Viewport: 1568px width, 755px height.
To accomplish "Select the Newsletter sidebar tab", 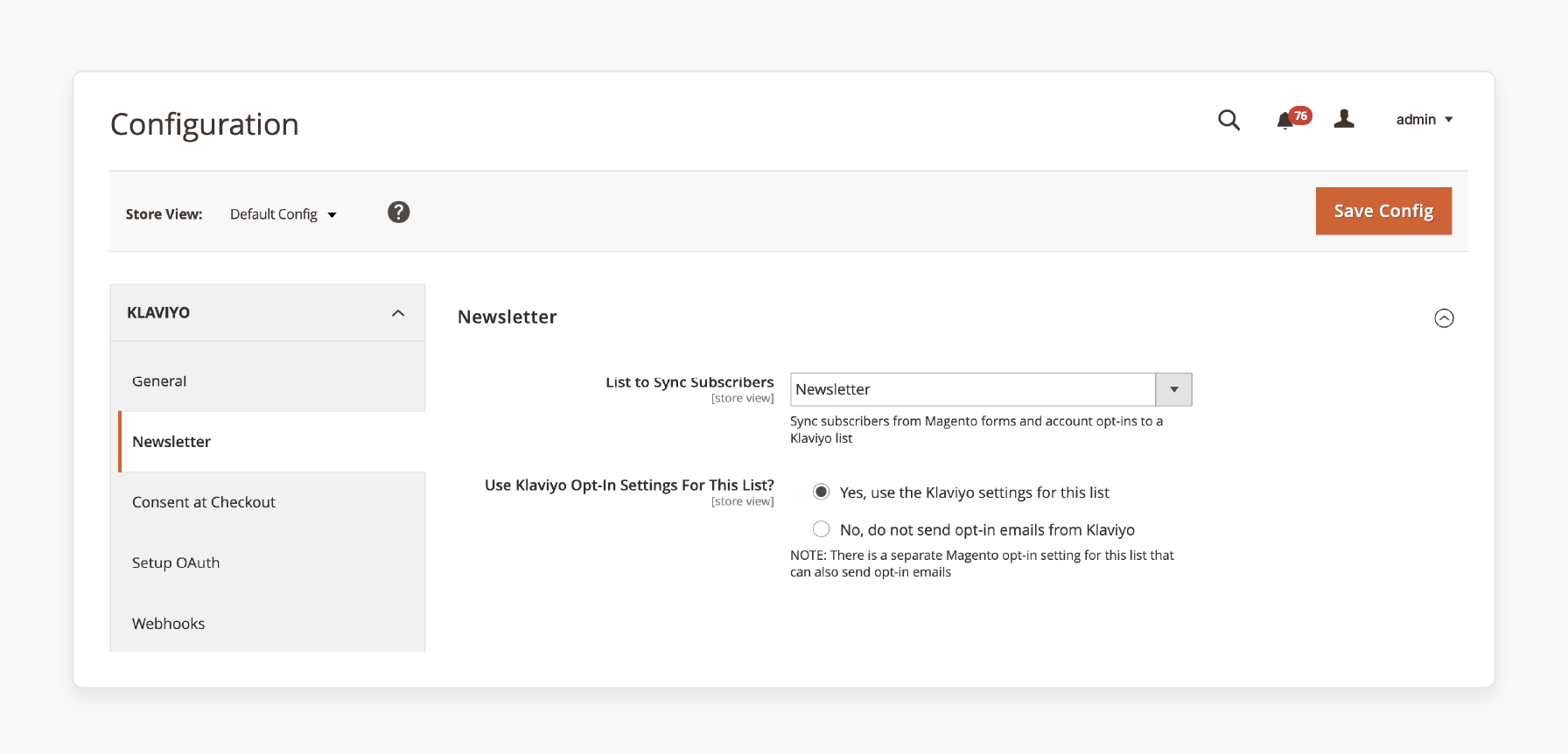I will 272,442.
